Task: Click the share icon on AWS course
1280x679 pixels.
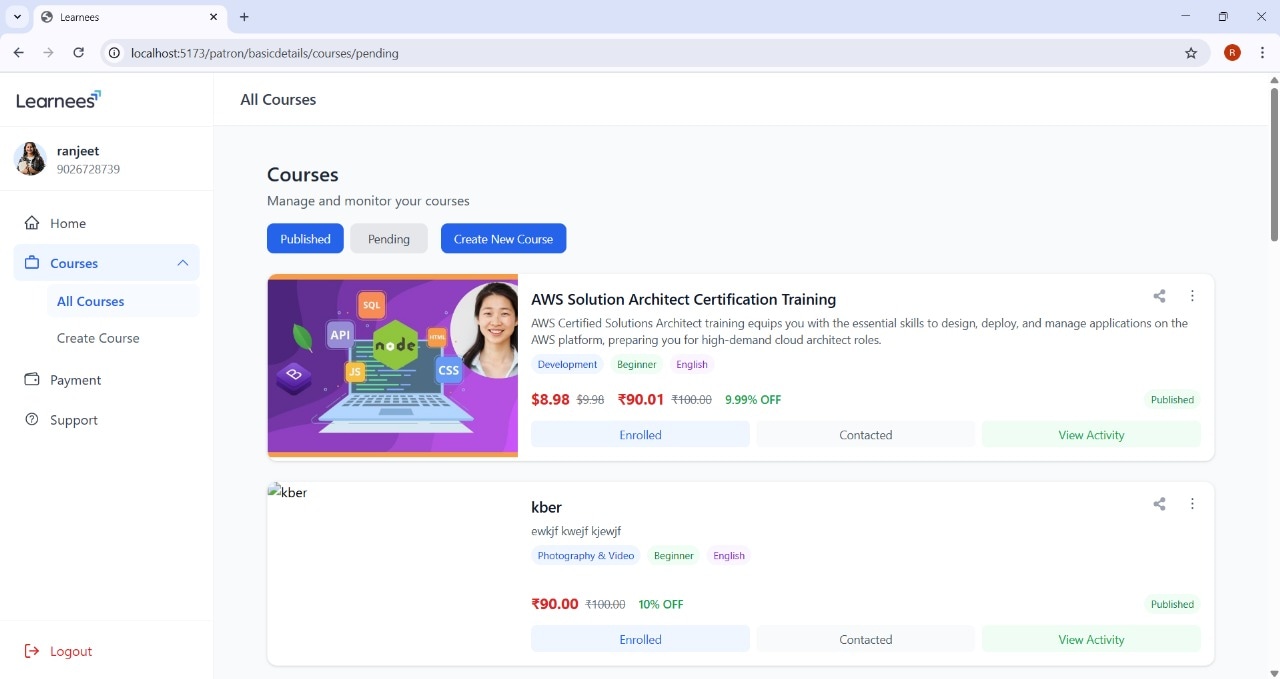Action: pos(1159,296)
